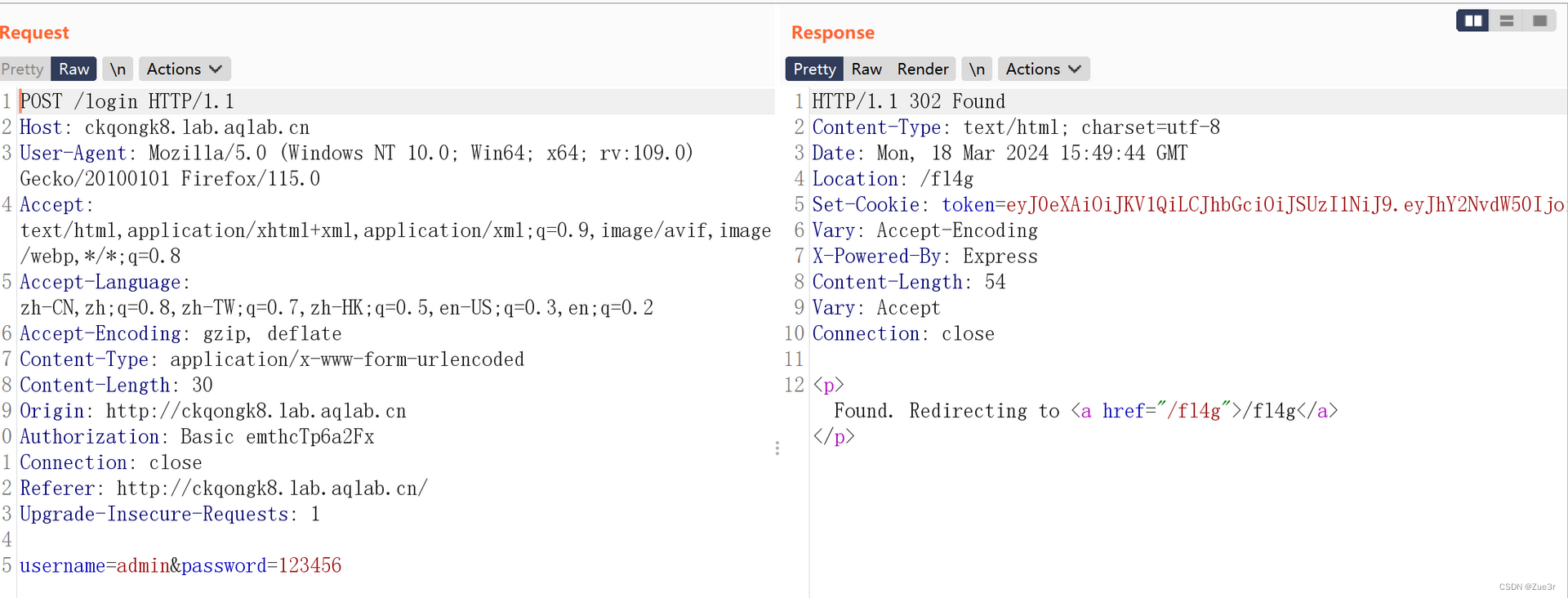Click the closing '</p>' tag in the response

[834, 437]
